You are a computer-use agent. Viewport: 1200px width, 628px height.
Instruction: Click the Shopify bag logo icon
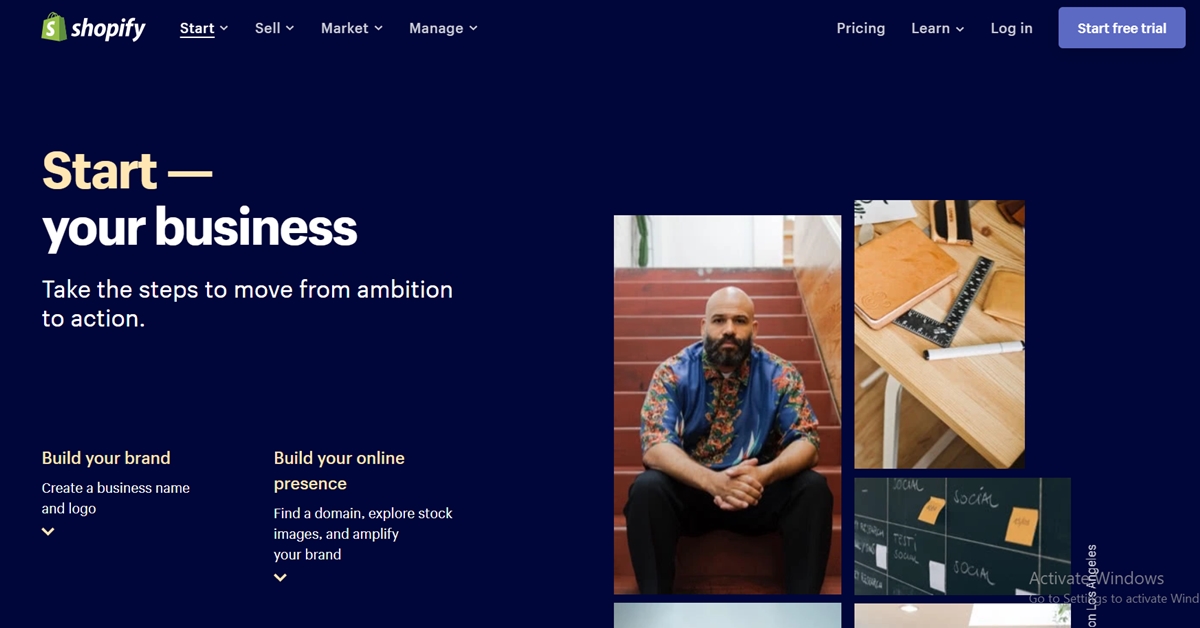[x=53, y=27]
